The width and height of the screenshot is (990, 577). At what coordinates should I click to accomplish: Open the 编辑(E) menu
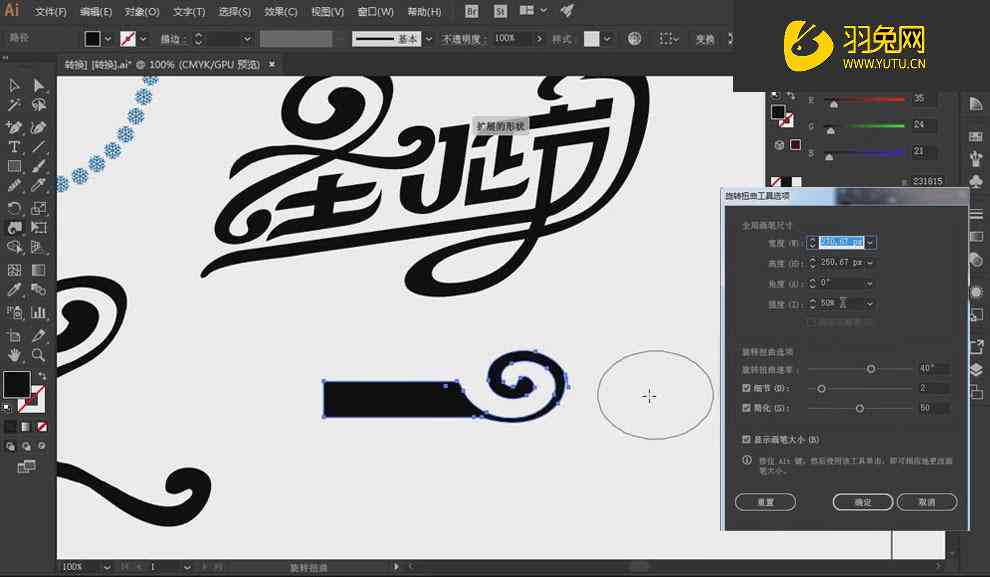(x=96, y=11)
